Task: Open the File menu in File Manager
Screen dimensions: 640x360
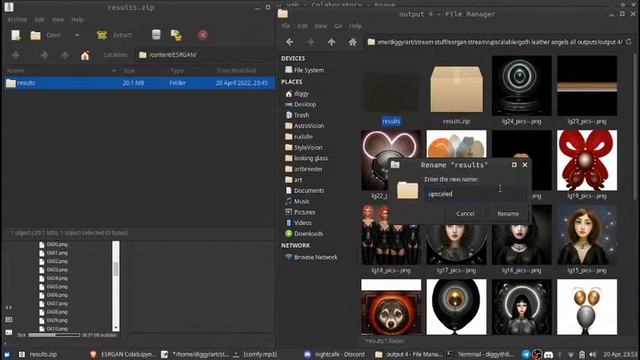Action: 286,26
